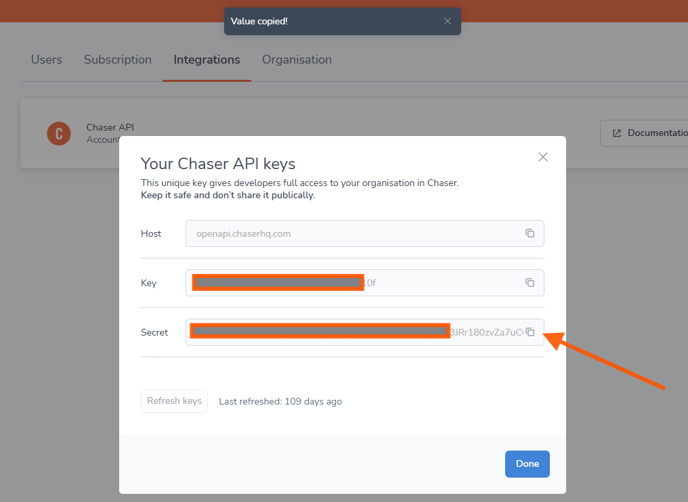This screenshot has height=502, width=688.
Task: Click the Last refreshed 109 days text
Action: pyautogui.click(x=280, y=402)
